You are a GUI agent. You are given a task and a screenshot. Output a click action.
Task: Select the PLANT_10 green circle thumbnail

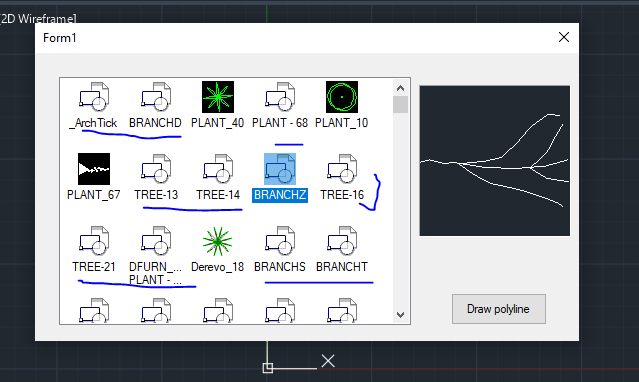pos(342,97)
